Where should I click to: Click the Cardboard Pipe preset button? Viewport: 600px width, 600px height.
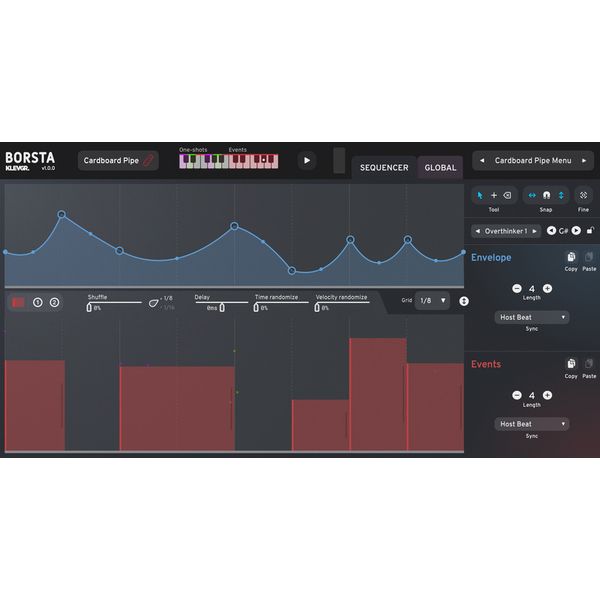[x=119, y=160]
